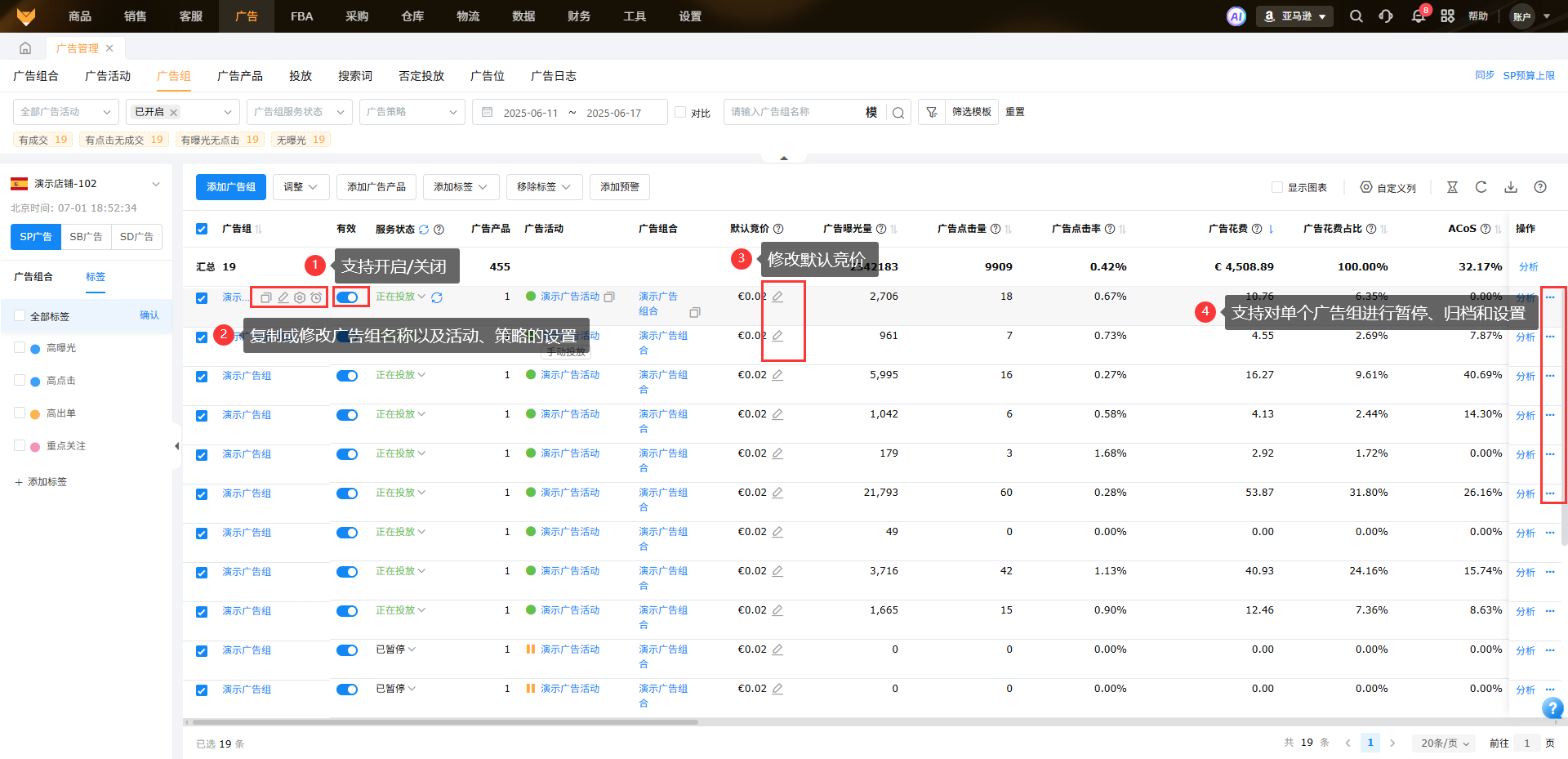1568x759 pixels.
Task: Toggle off the first ad group's 有效 switch
Action: click(x=347, y=297)
